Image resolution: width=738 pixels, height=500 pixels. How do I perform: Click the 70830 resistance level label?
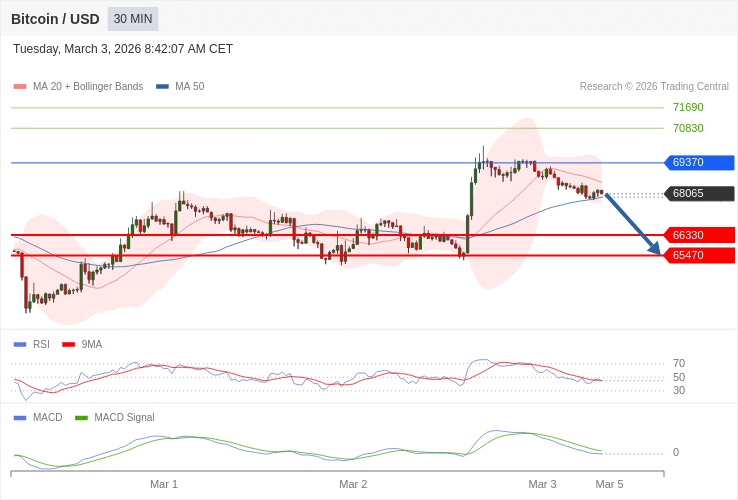[688, 129]
